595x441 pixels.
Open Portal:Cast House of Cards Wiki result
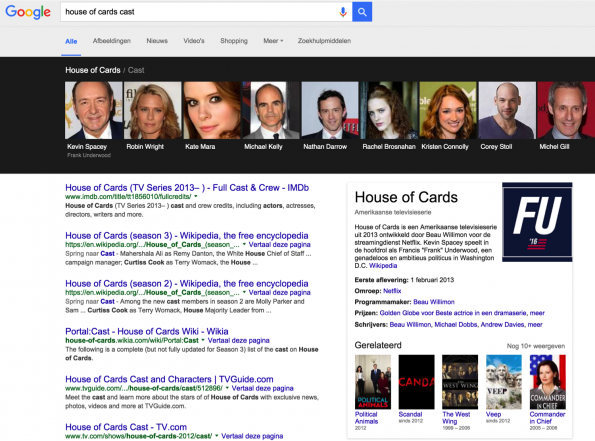click(147, 331)
